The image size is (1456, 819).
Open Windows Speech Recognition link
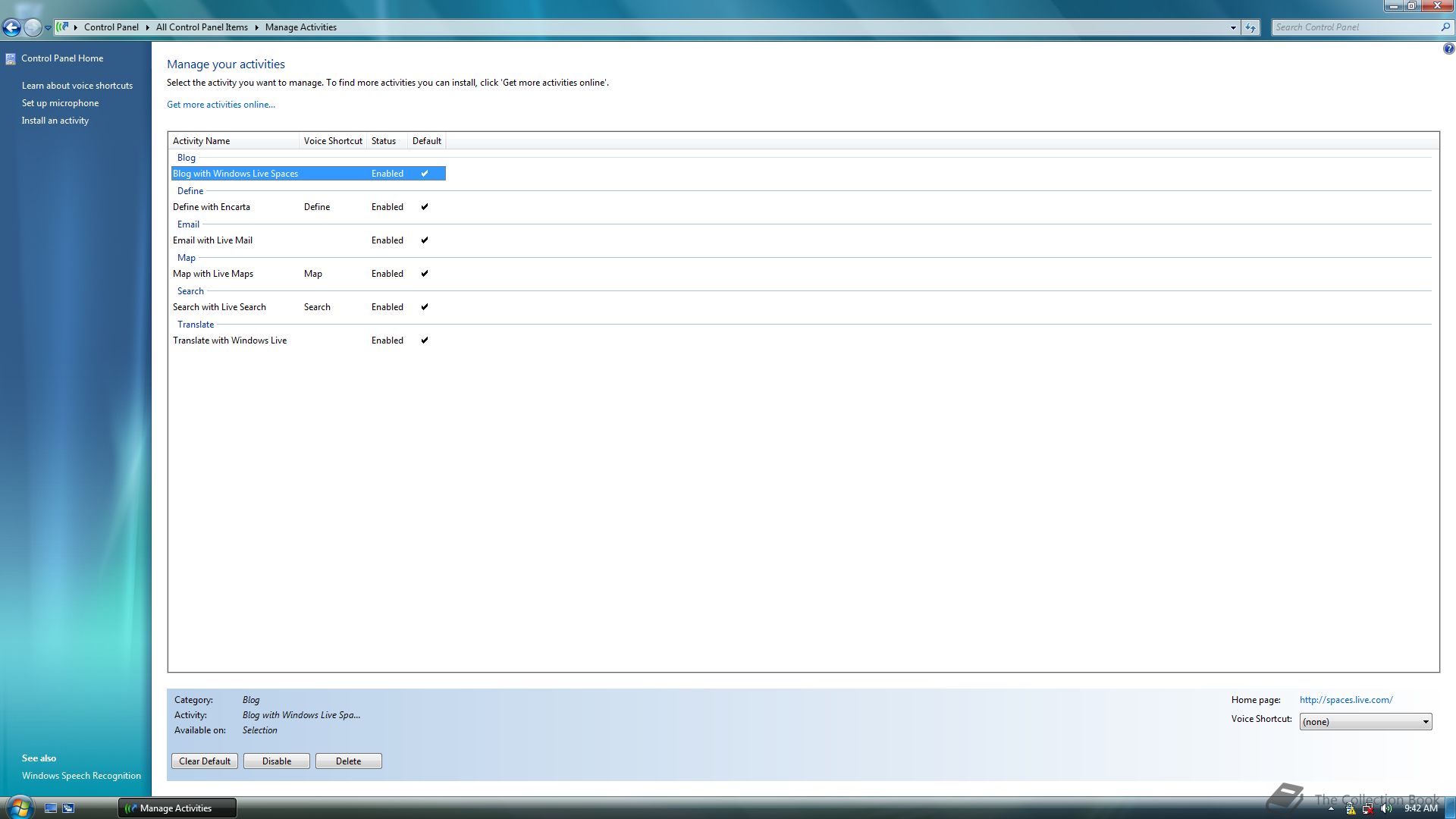pos(81,776)
